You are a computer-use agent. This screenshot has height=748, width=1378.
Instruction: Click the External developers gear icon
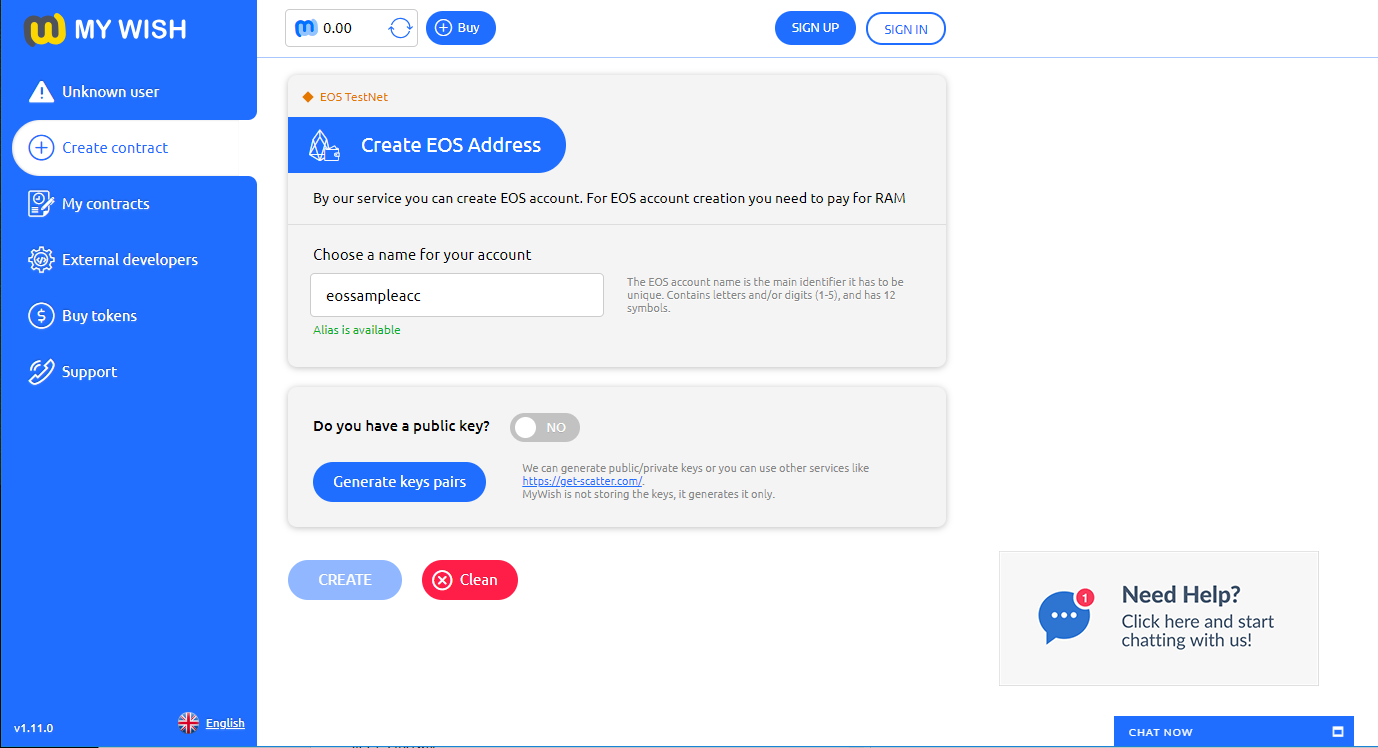point(41,260)
